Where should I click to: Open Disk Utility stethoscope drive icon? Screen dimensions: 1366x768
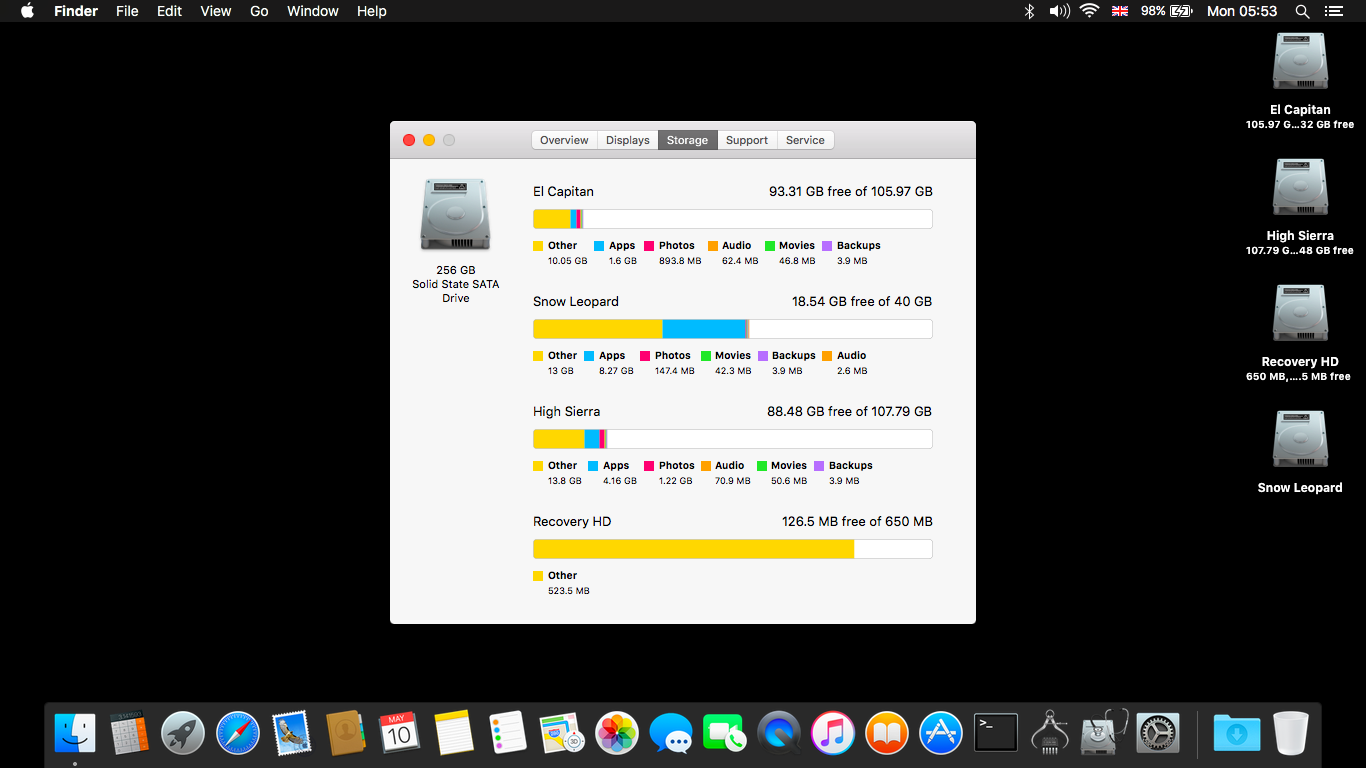tap(1104, 733)
